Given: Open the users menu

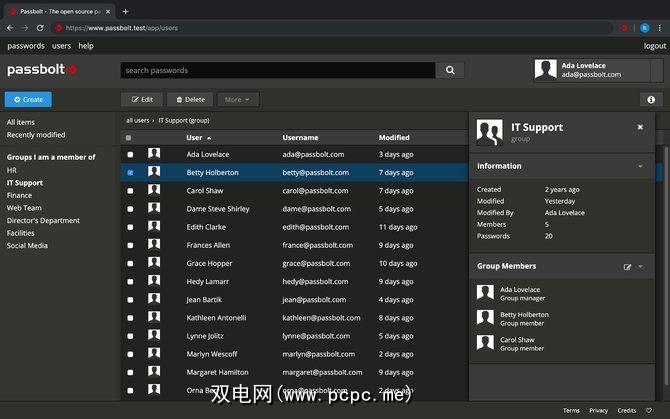Looking at the screenshot, I should pyautogui.click(x=62, y=46).
